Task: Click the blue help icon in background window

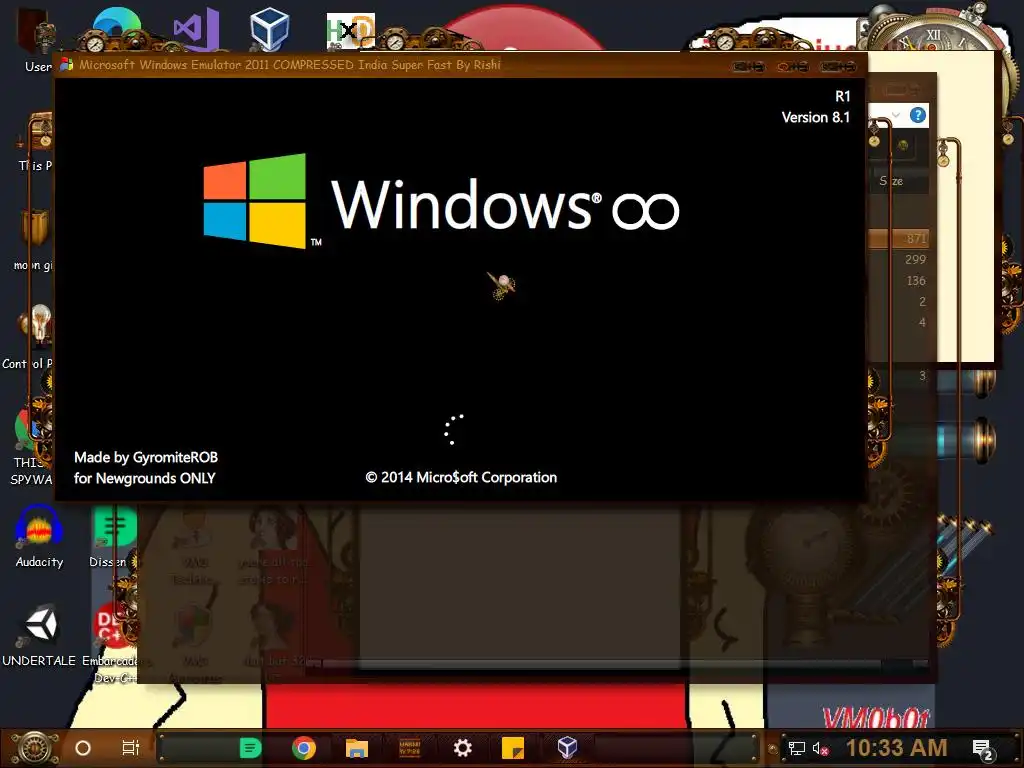Action: pyautogui.click(x=918, y=116)
